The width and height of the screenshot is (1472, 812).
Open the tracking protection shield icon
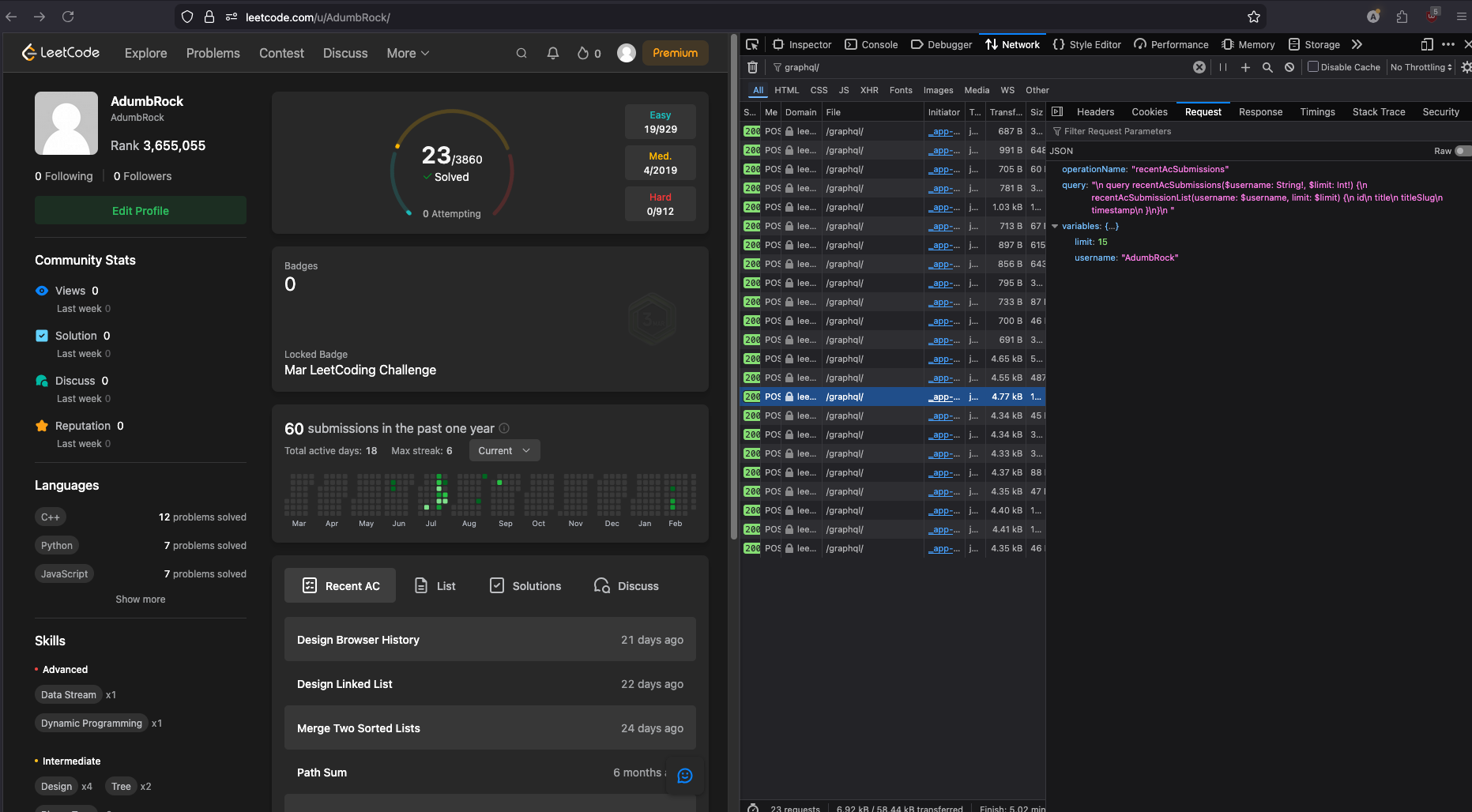(187, 17)
